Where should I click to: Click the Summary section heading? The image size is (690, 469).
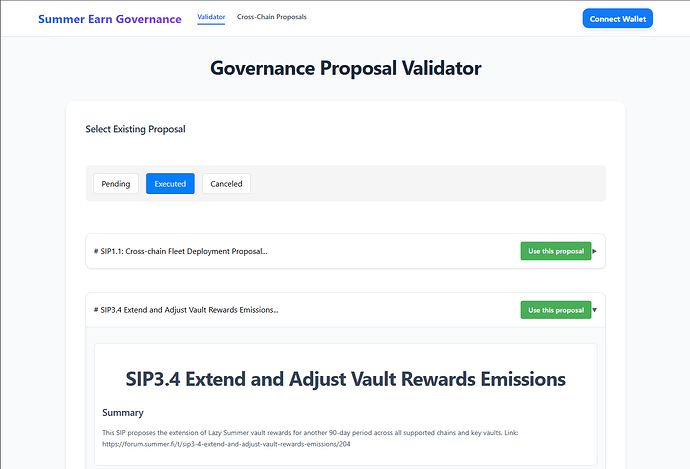pos(123,413)
